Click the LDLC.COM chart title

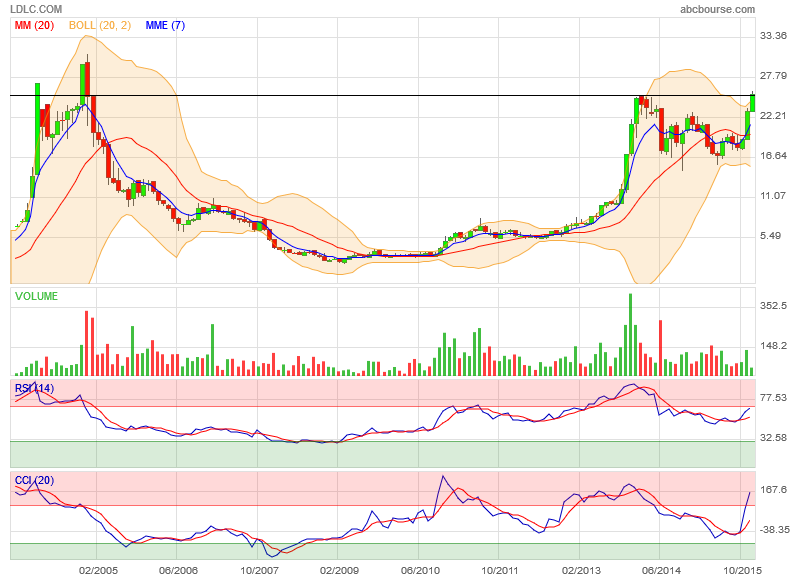pos(36,9)
